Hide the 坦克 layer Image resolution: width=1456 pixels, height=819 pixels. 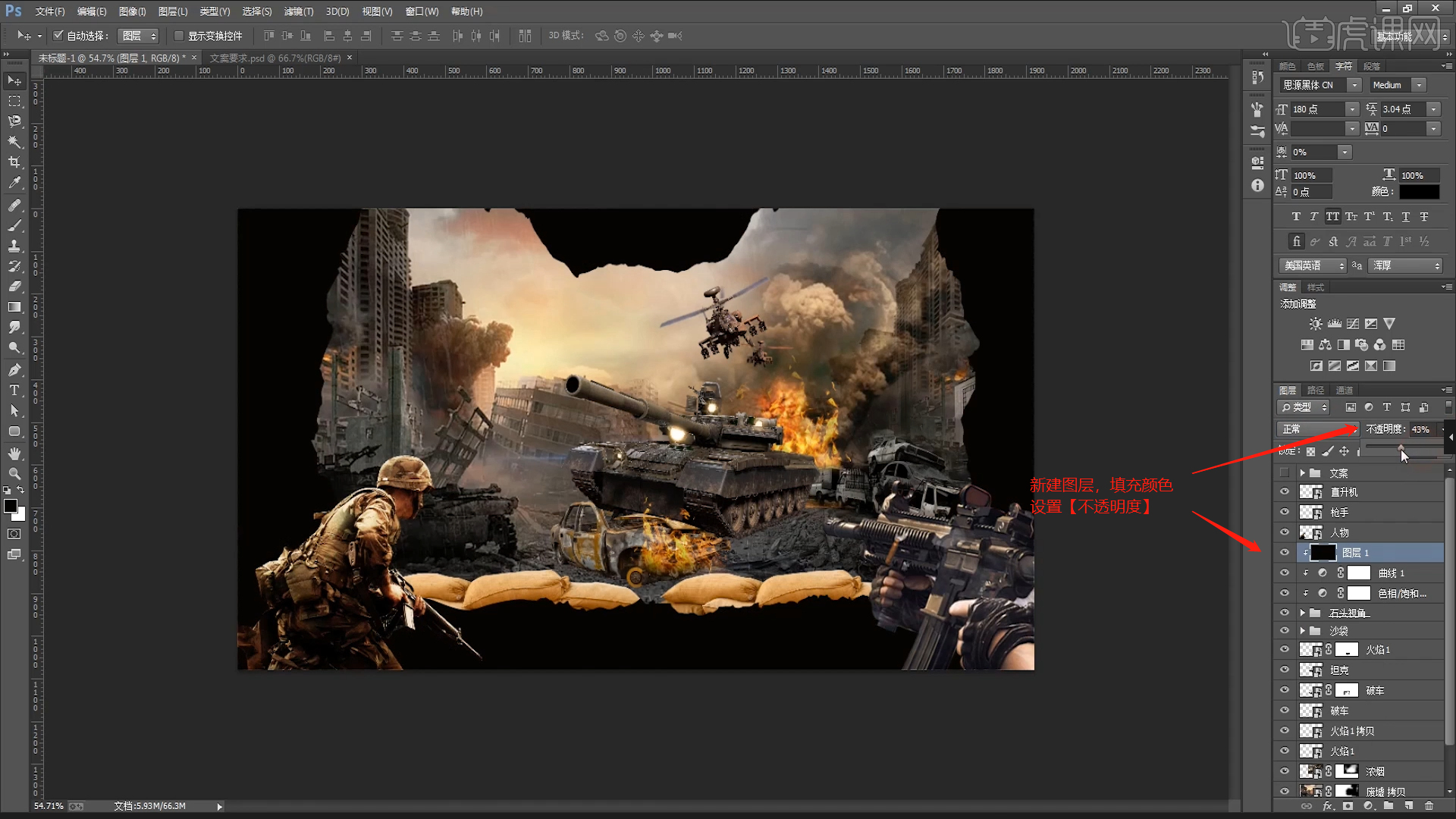(1285, 670)
